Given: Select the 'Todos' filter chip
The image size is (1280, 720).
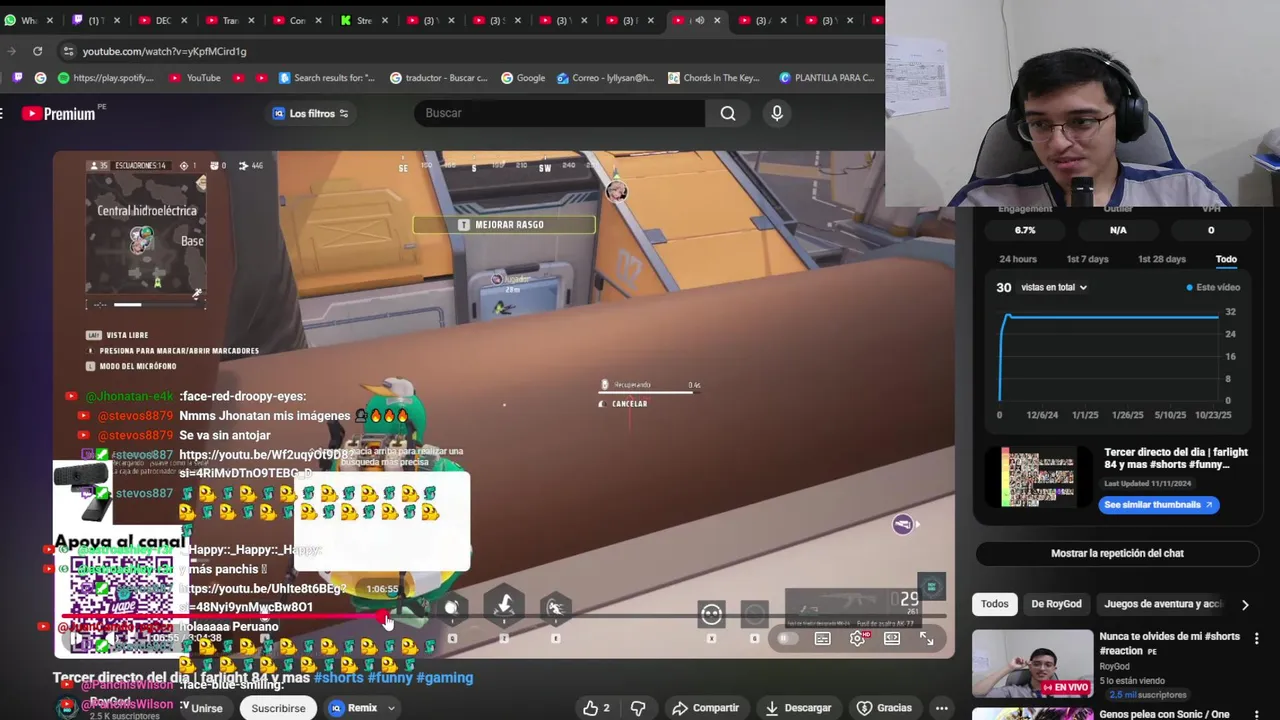Looking at the screenshot, I should click(994, 604).
